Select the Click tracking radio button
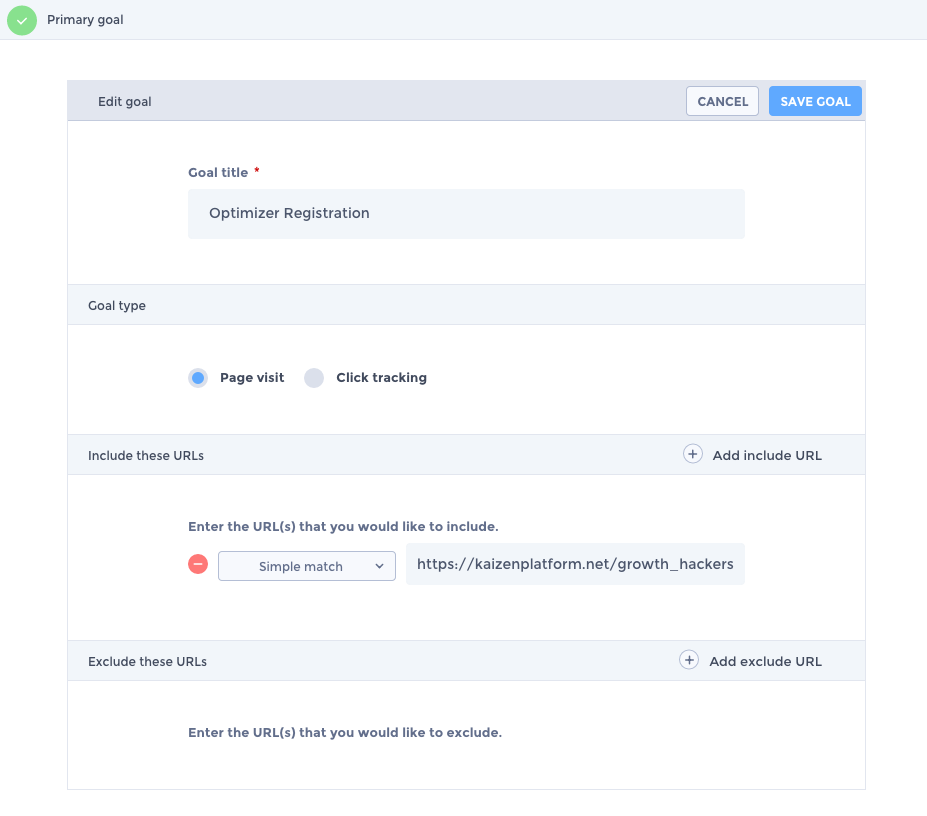 pos(314,378)
